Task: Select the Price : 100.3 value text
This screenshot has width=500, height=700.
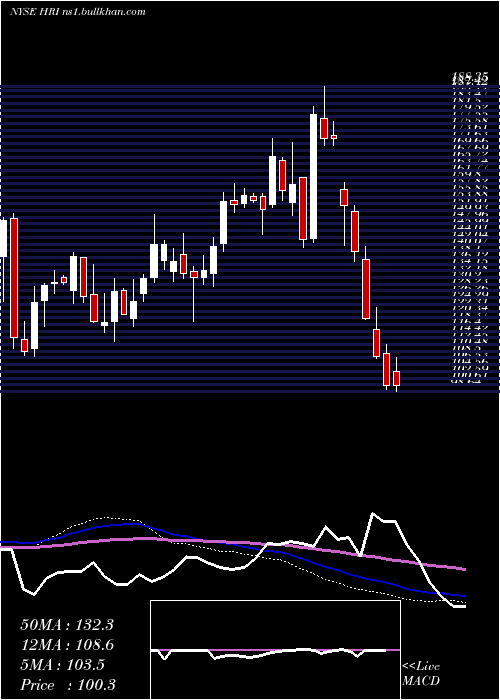Action: [x=67, y=685]
